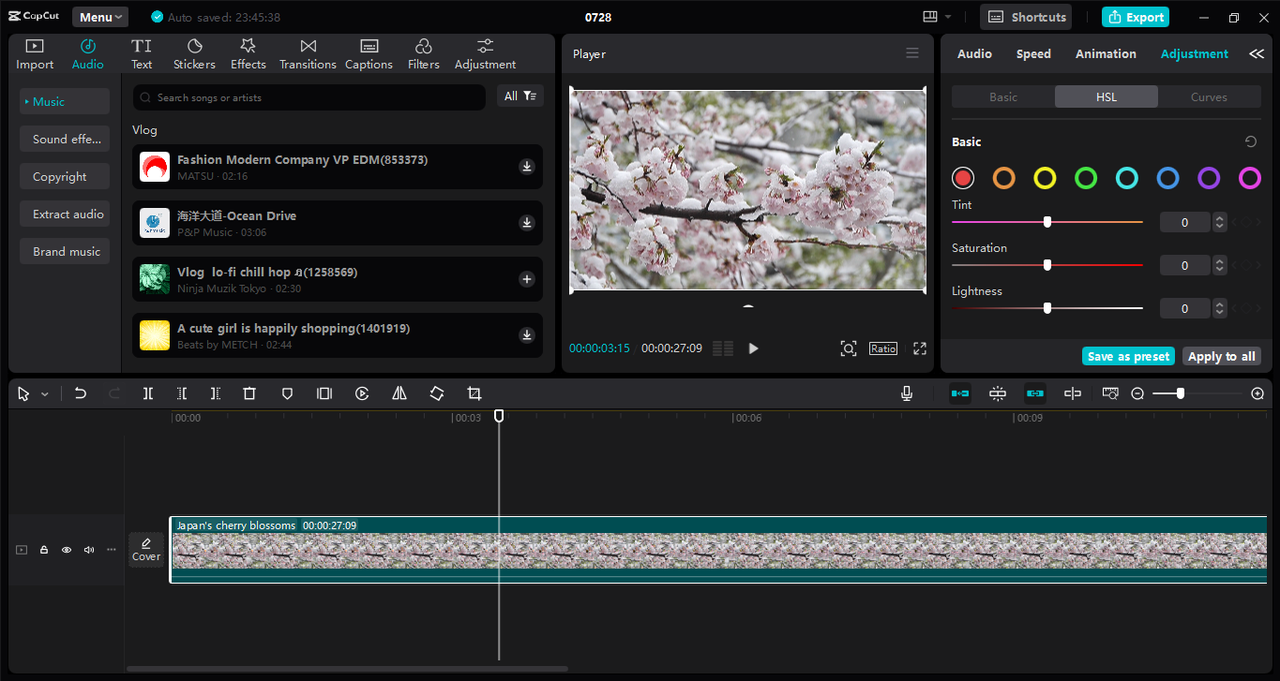Open the Transitions panel
This screenshot has width=1280, height=681.
coord(308,54)
